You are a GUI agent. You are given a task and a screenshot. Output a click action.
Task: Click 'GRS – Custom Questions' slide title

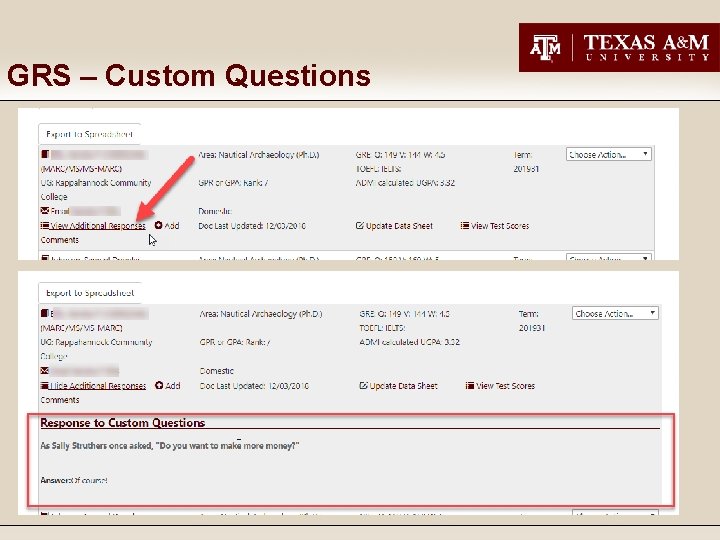189,75
